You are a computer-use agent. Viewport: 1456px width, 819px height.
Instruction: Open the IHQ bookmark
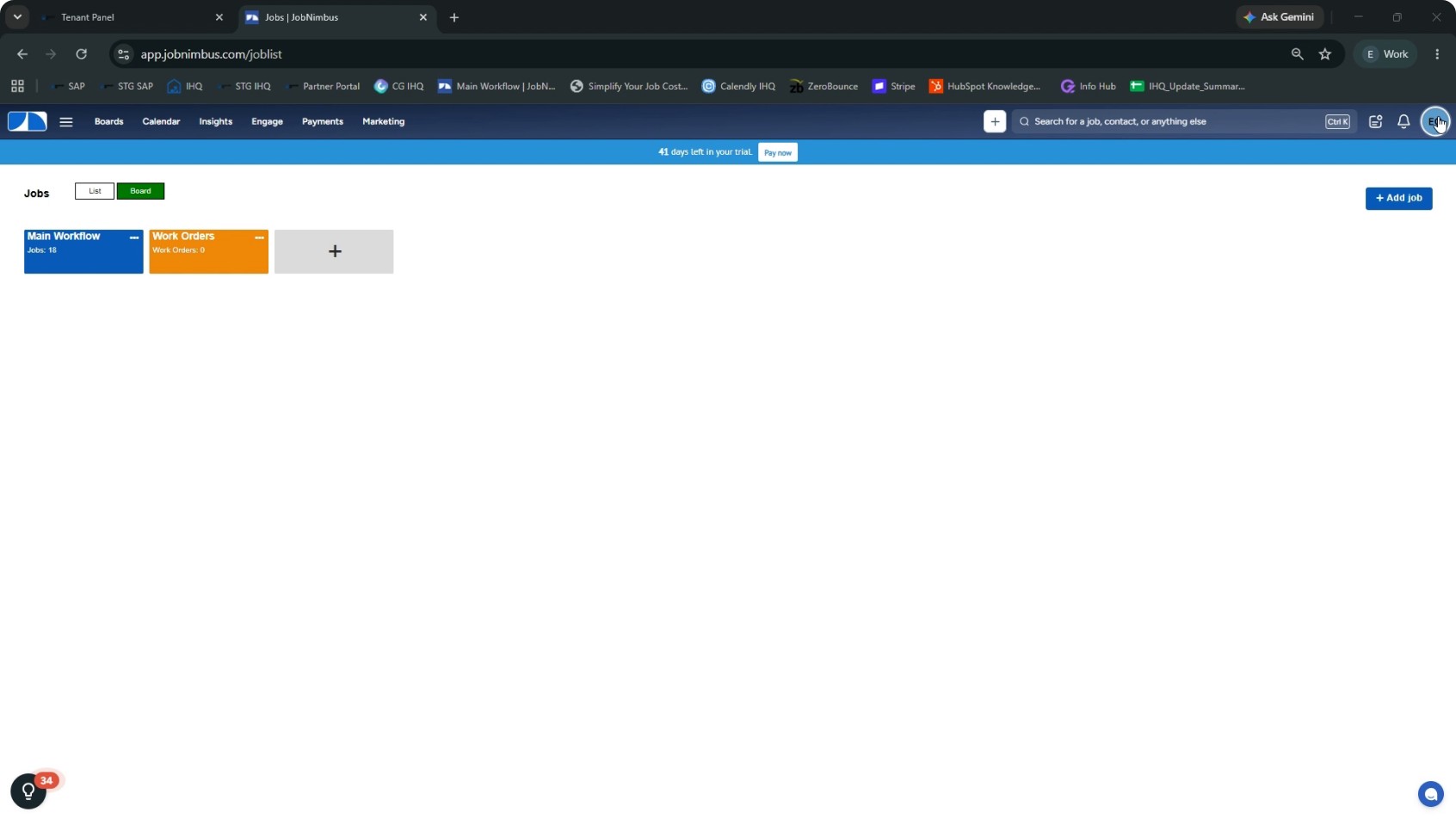(x=186, y=86)
